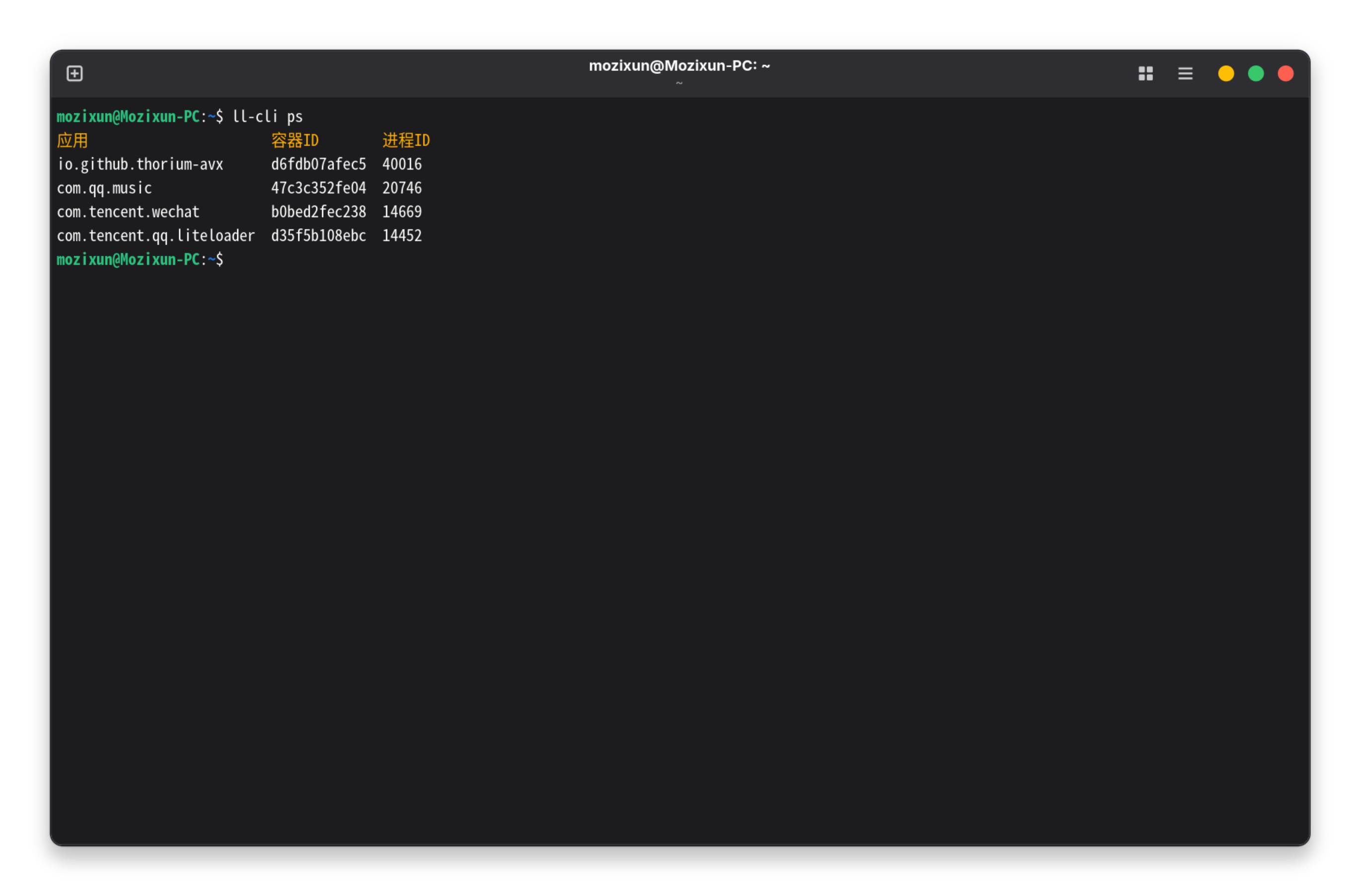This screenshot has width=1360, height=896.
Task: Click container ID d6fdb07afec5
Action: pos(318,165)
